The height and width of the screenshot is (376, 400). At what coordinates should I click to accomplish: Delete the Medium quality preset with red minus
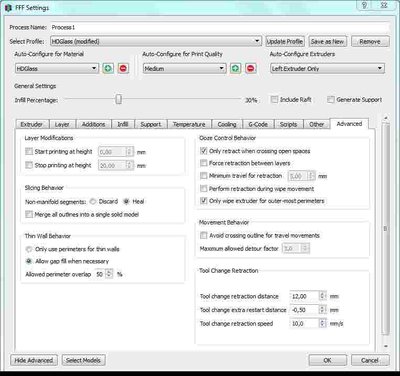coord(251,68)
